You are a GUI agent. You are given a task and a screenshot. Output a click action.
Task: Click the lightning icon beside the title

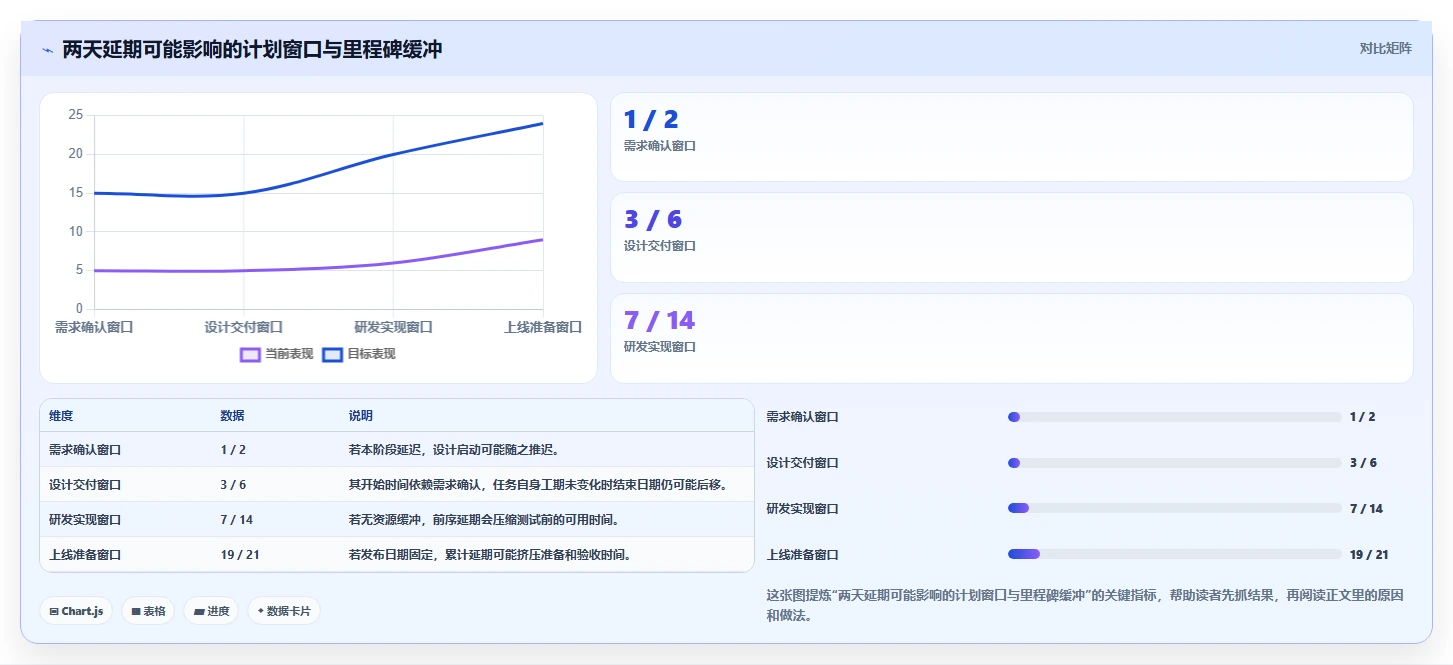pyautogui.click(x=47, y=50)
